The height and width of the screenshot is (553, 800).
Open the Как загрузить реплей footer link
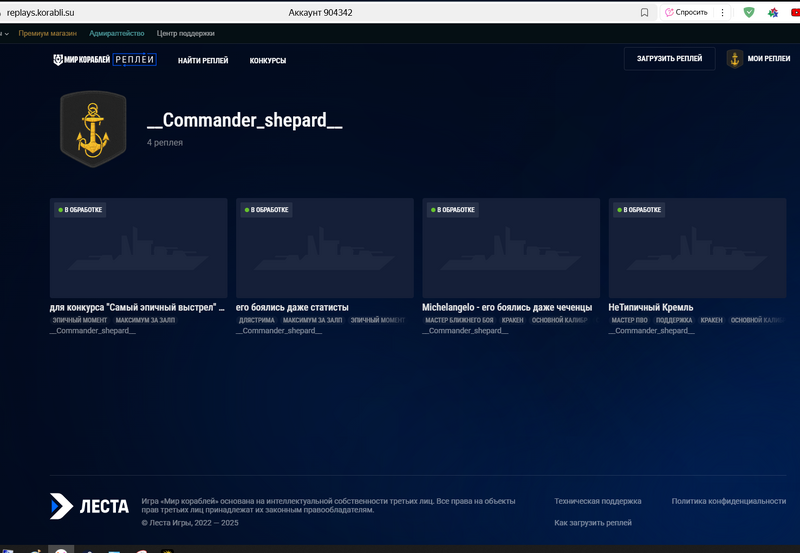click(x=593, y=522)
